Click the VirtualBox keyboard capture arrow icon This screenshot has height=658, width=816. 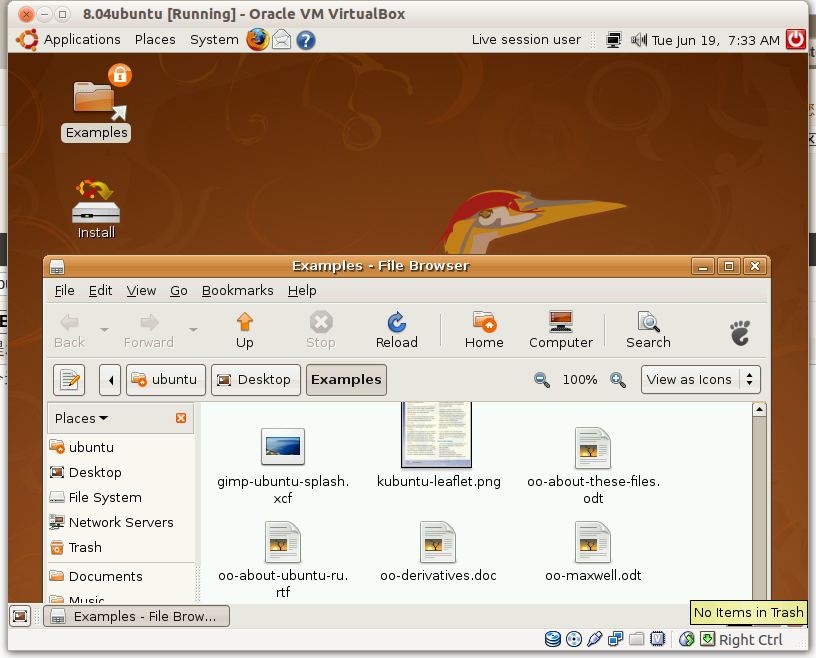click(707, 639)
